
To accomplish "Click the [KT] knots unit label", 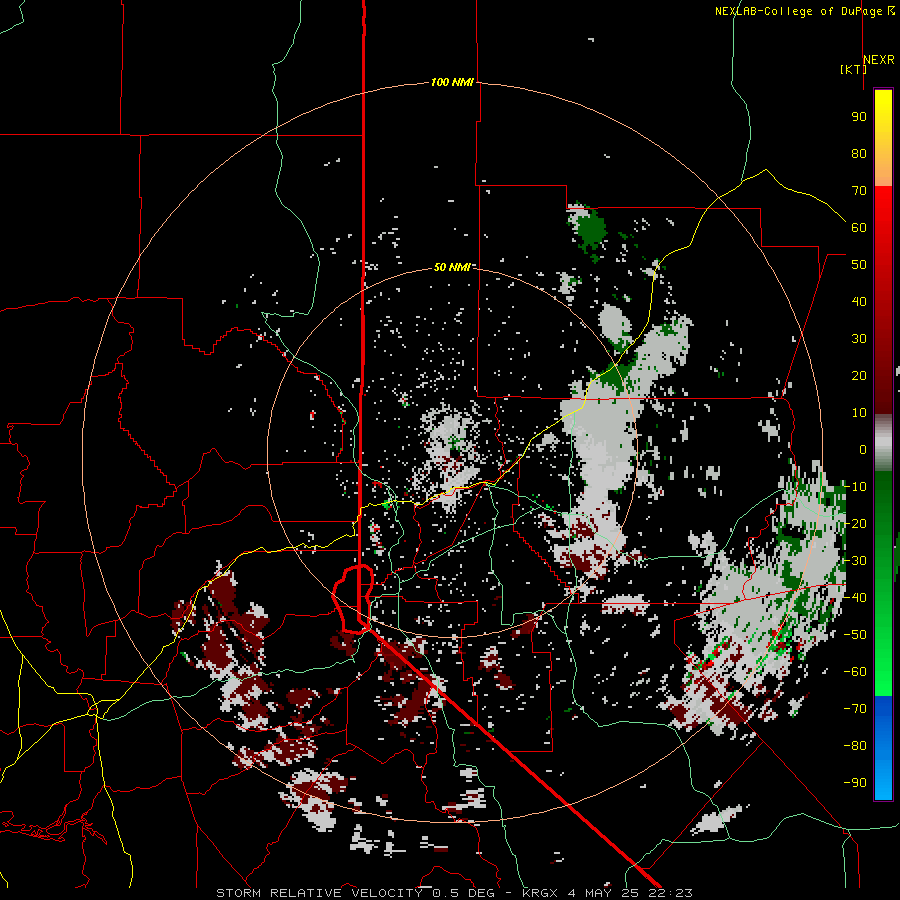I will pyautogui.click(x=853, y=69).
